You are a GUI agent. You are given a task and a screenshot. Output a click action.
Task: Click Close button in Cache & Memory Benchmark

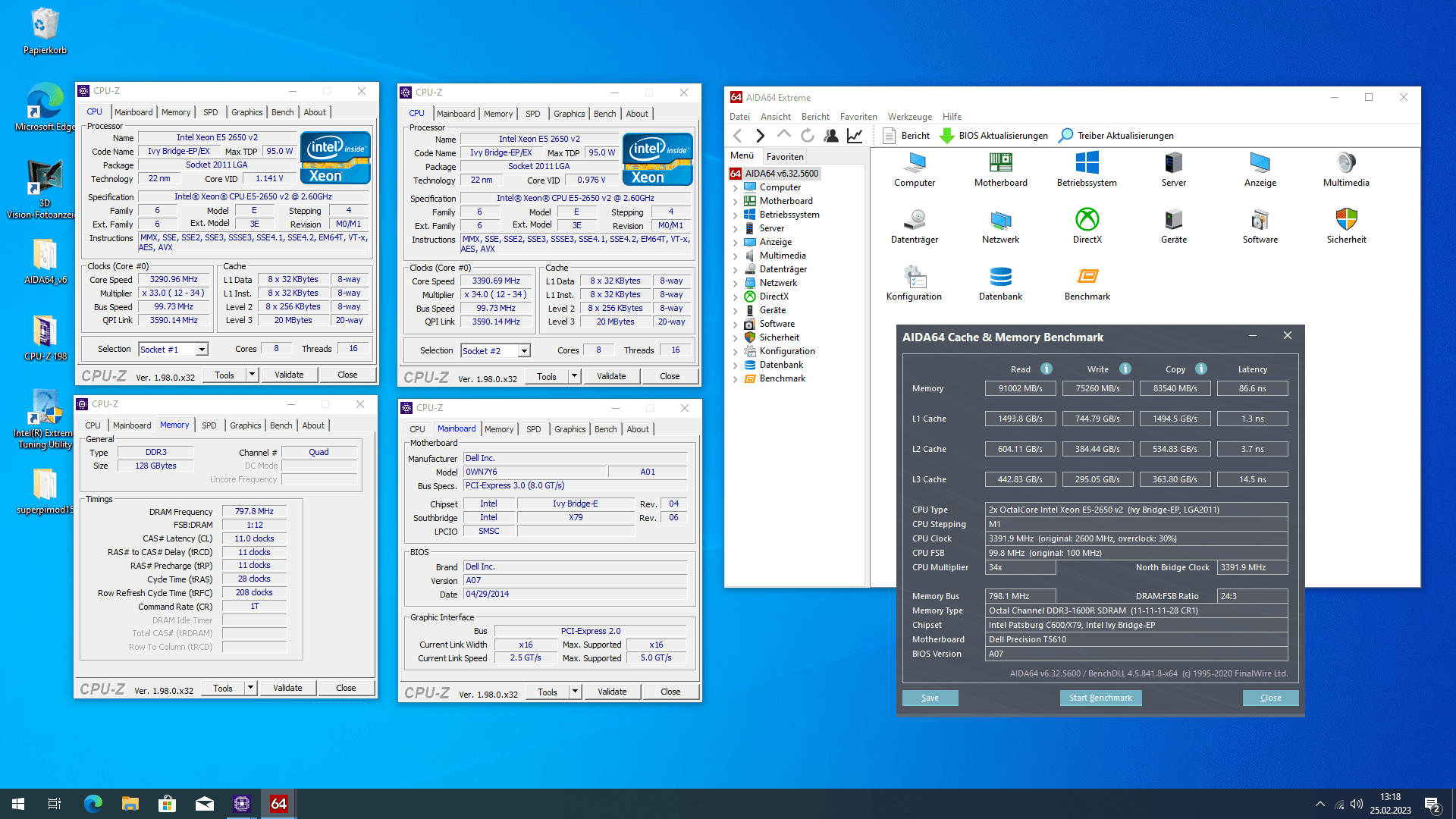coord(1271,698)
